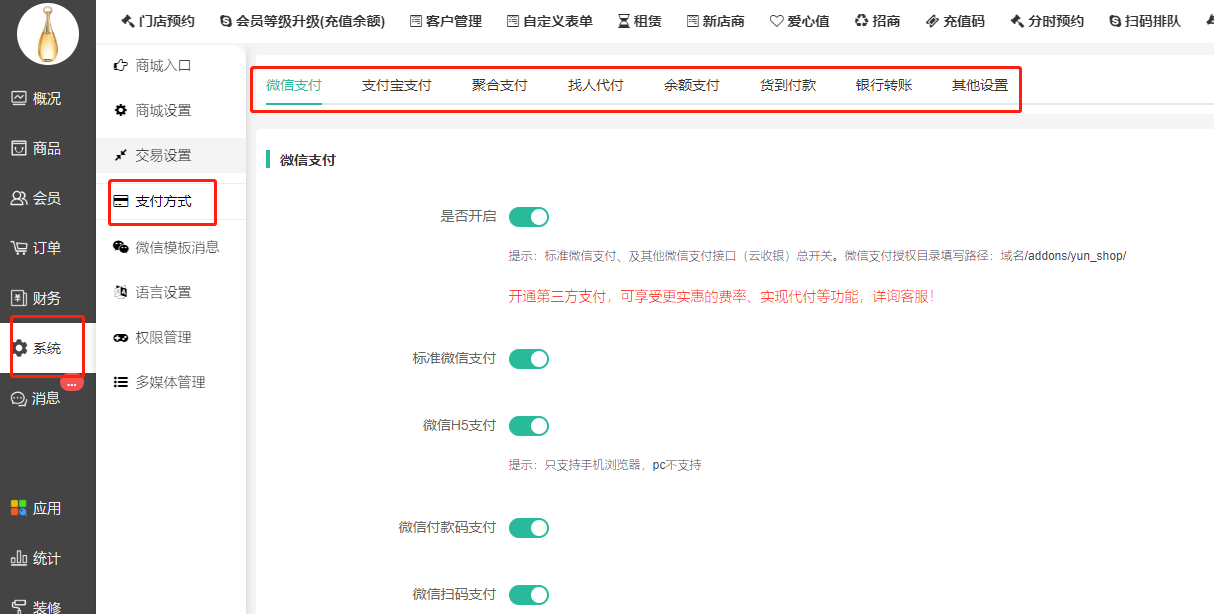1214x614 pixels.
Task: Disable the 微信H5支付 toggle
Action: 529,426
